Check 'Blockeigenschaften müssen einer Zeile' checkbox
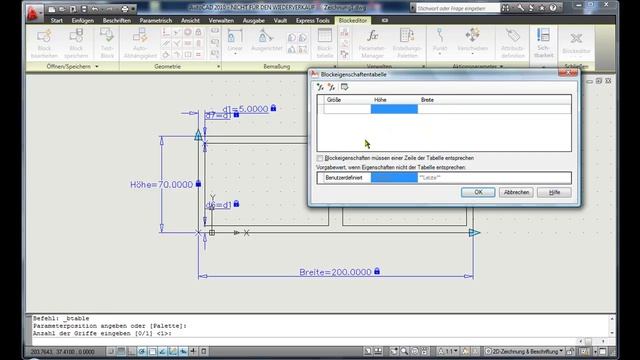 tap(320, 158)
